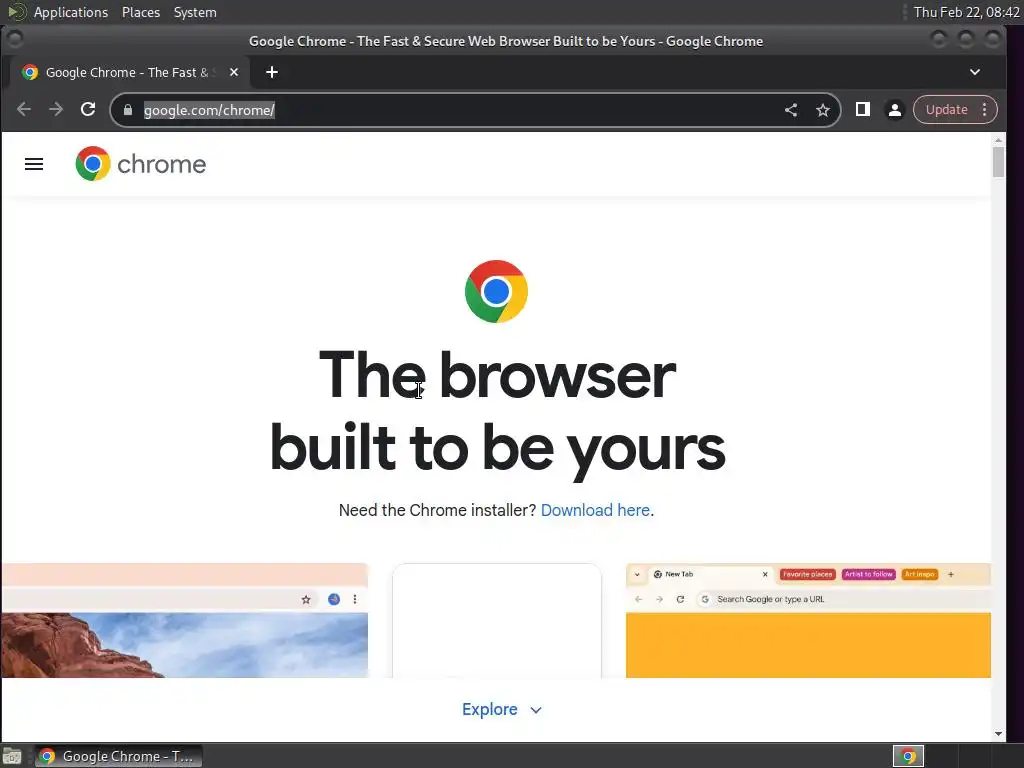1024x768 pixels.
Task: Close the Google Chrome tab
Action: pos(234,72)
